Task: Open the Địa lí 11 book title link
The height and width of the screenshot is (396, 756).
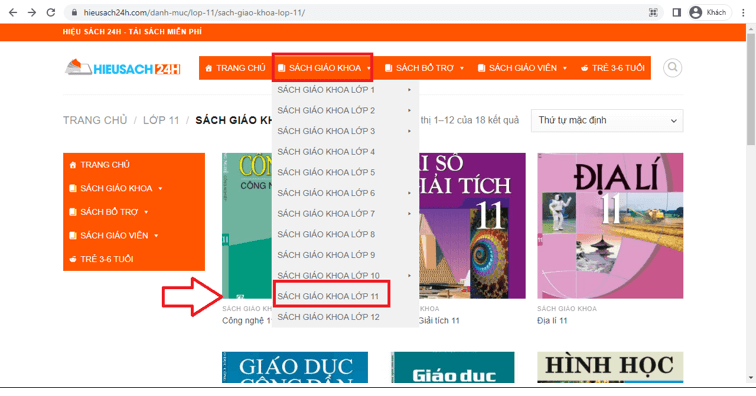Action: pyautogui.click(x=552, y=320)
